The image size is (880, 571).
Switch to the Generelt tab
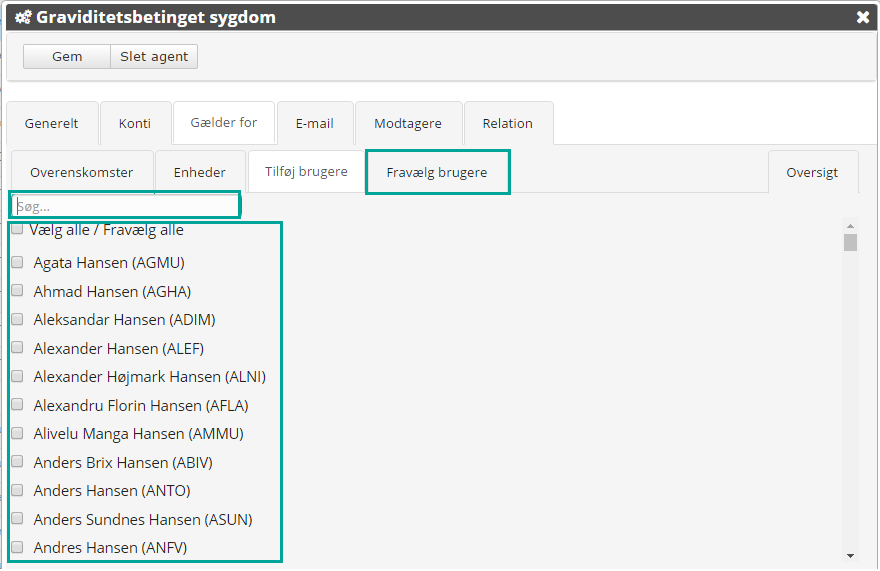[x=53, y=124]
